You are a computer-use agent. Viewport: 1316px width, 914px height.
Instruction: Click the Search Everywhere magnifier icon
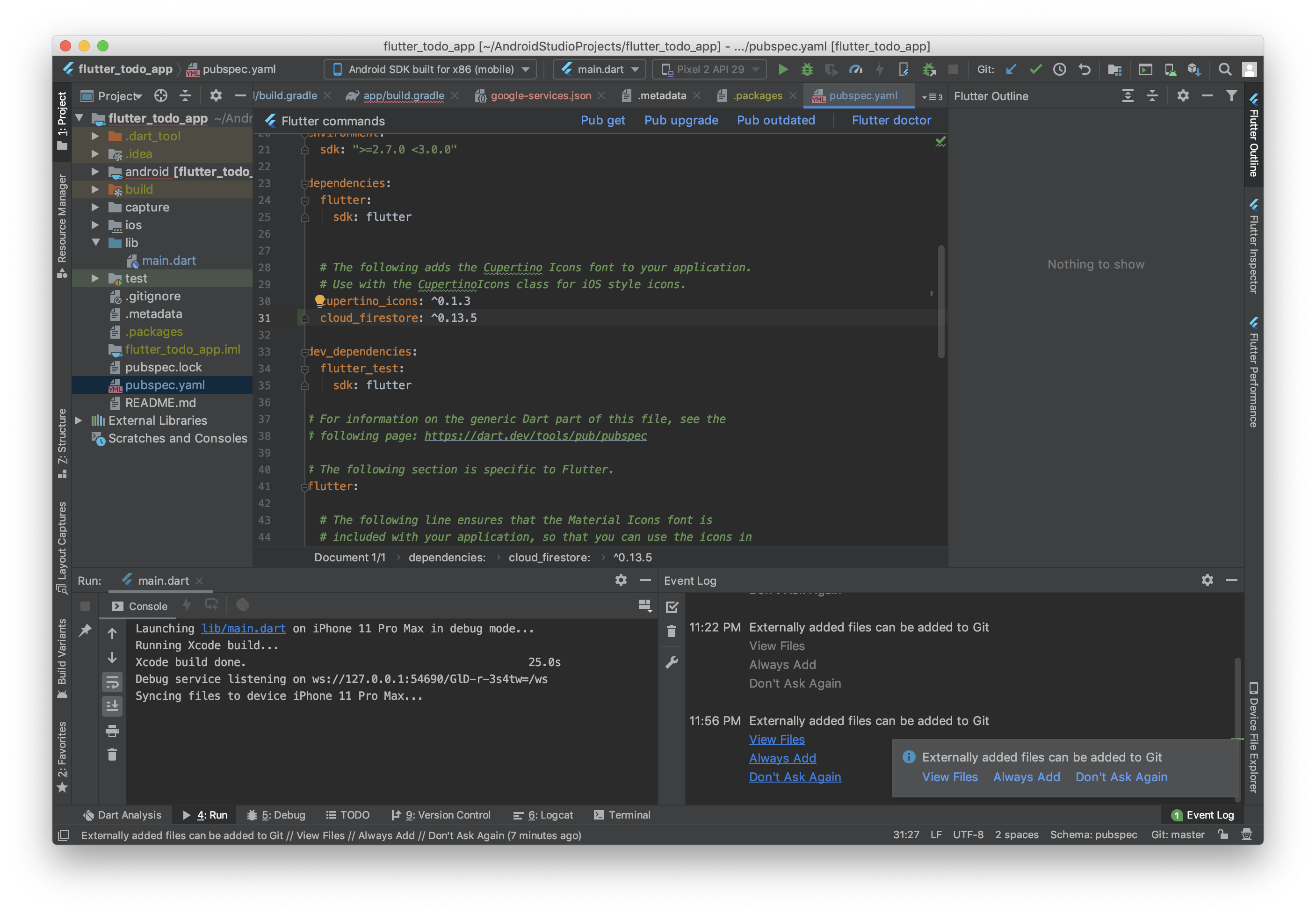click(x=1224, y=69)
